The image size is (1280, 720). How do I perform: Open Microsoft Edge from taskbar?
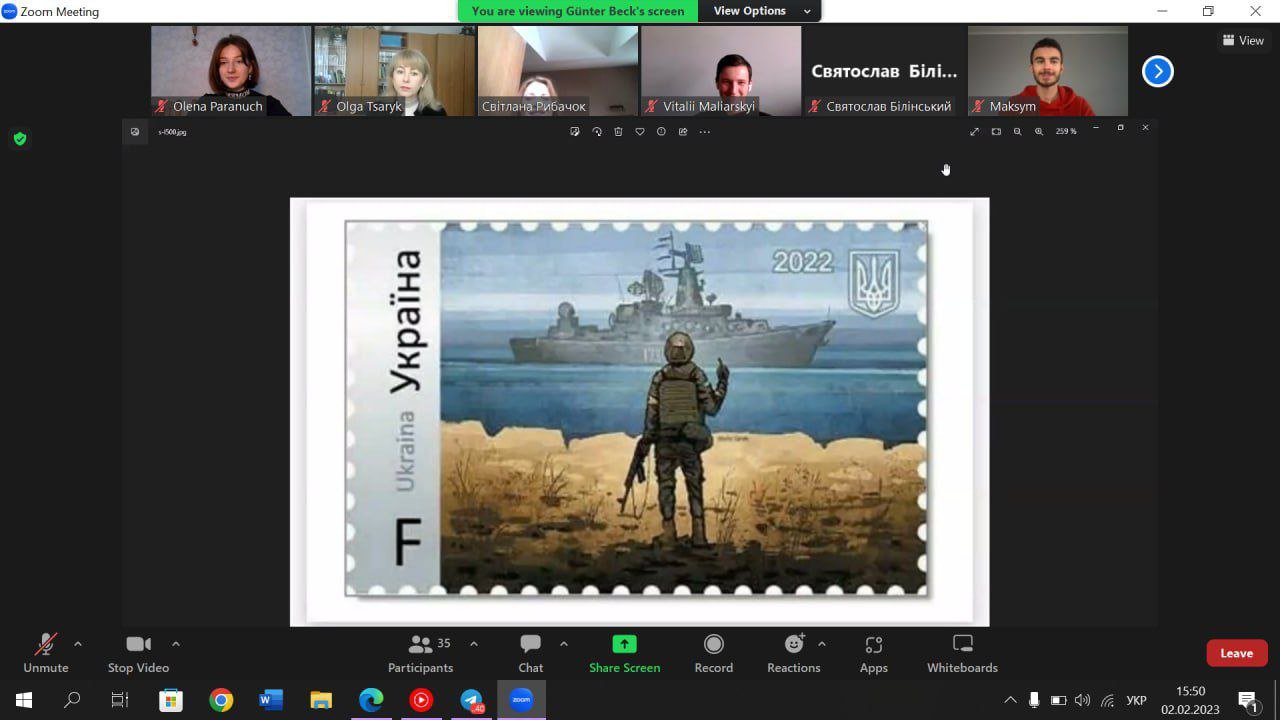point(371,700)
